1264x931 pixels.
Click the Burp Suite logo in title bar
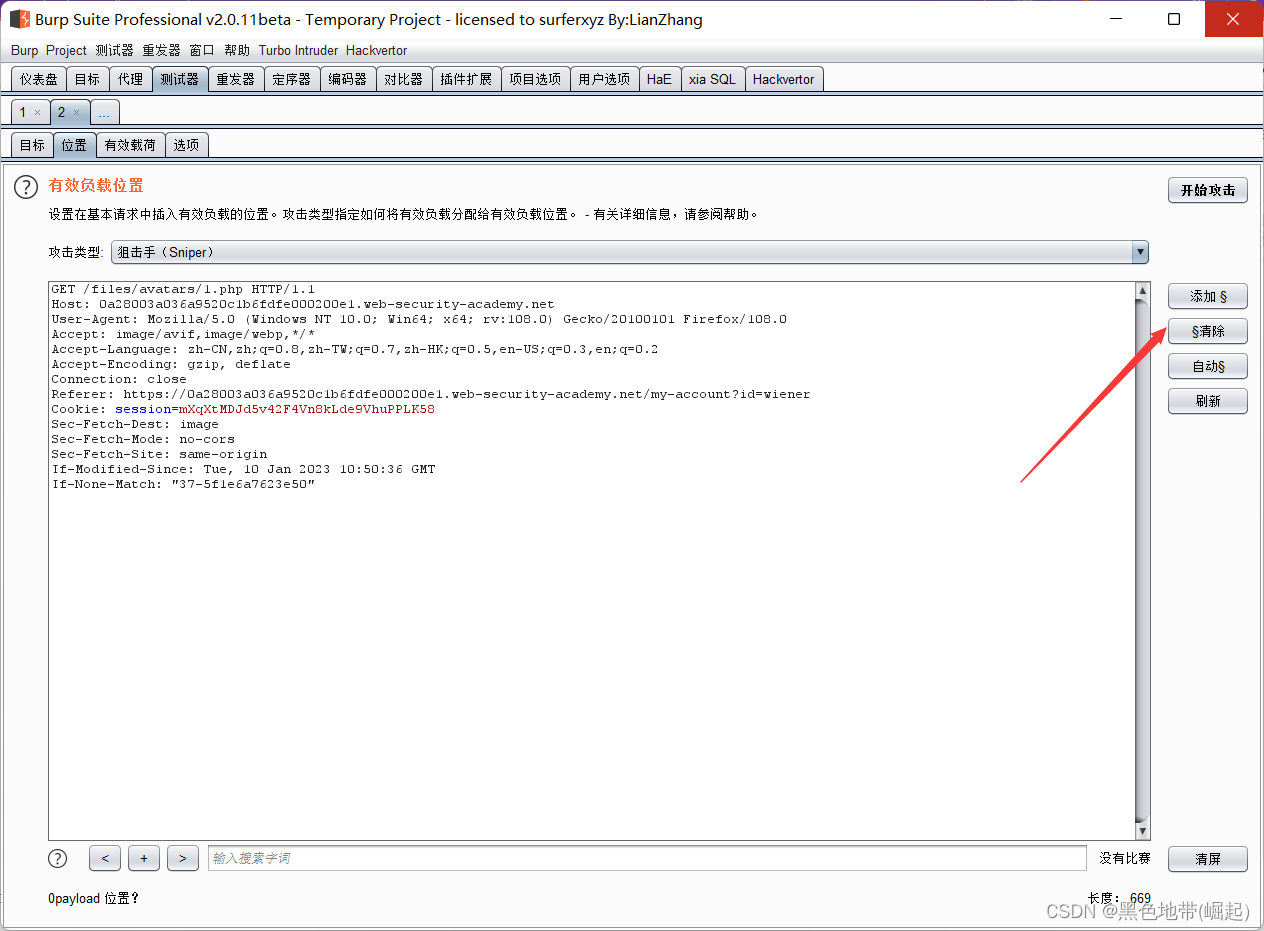click(19, 19)
